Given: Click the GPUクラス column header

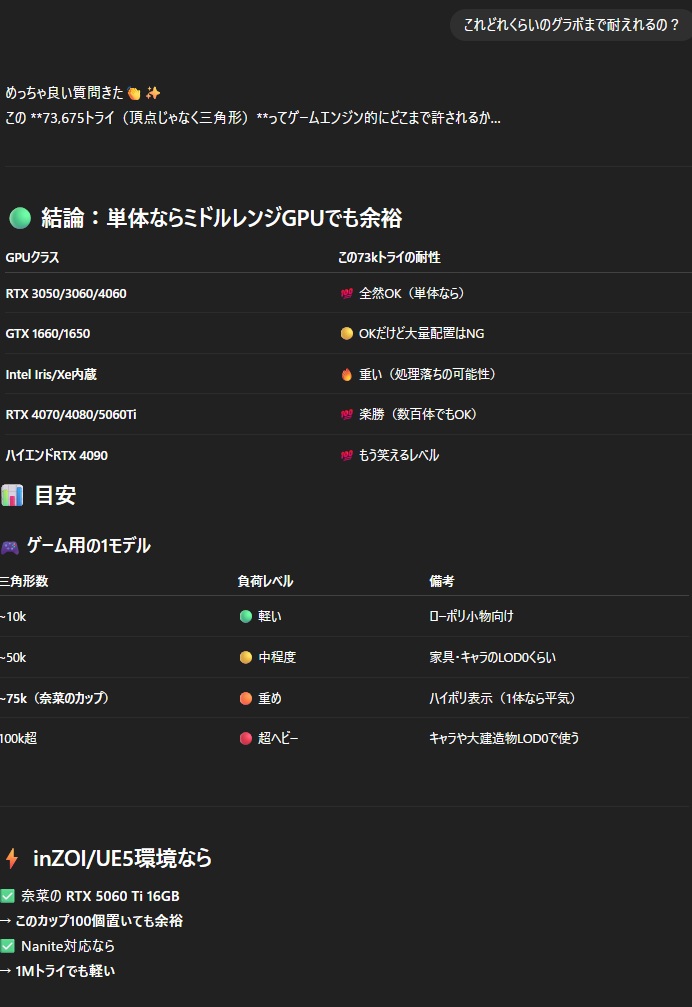Looking at the screenshot, I should (x=32, y=258).
